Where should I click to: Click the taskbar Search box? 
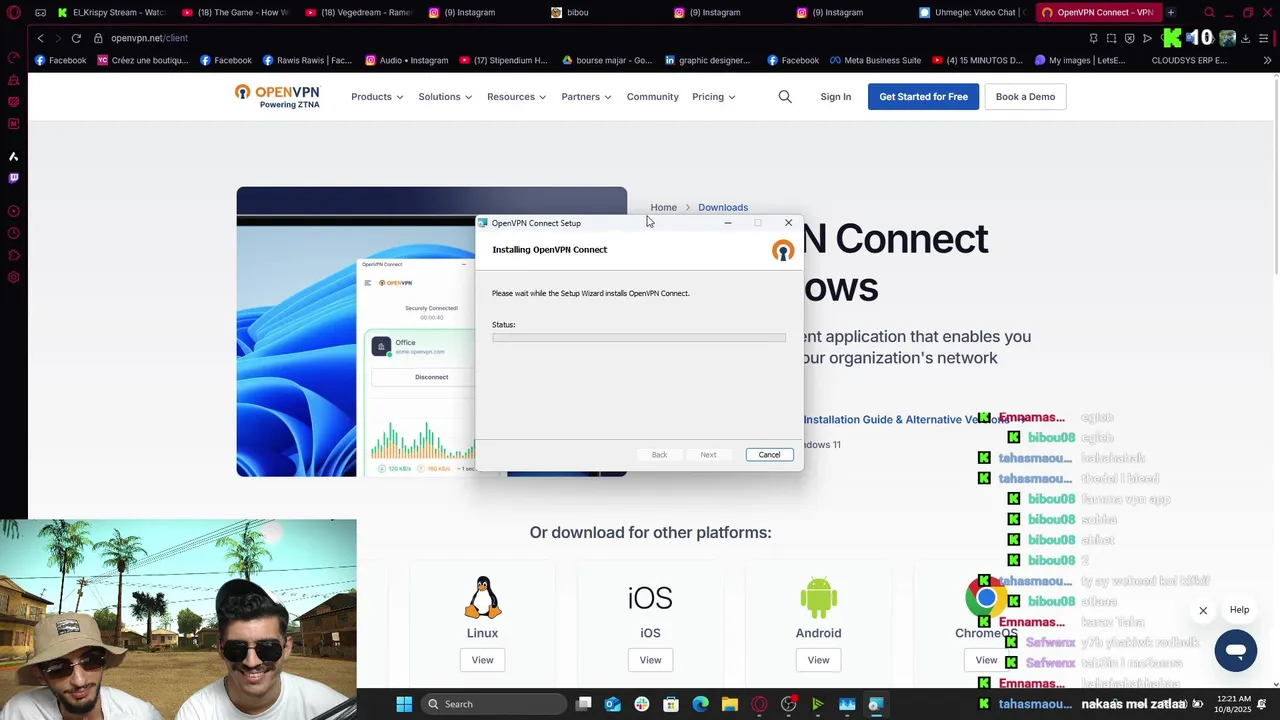[x=495, y=704]
